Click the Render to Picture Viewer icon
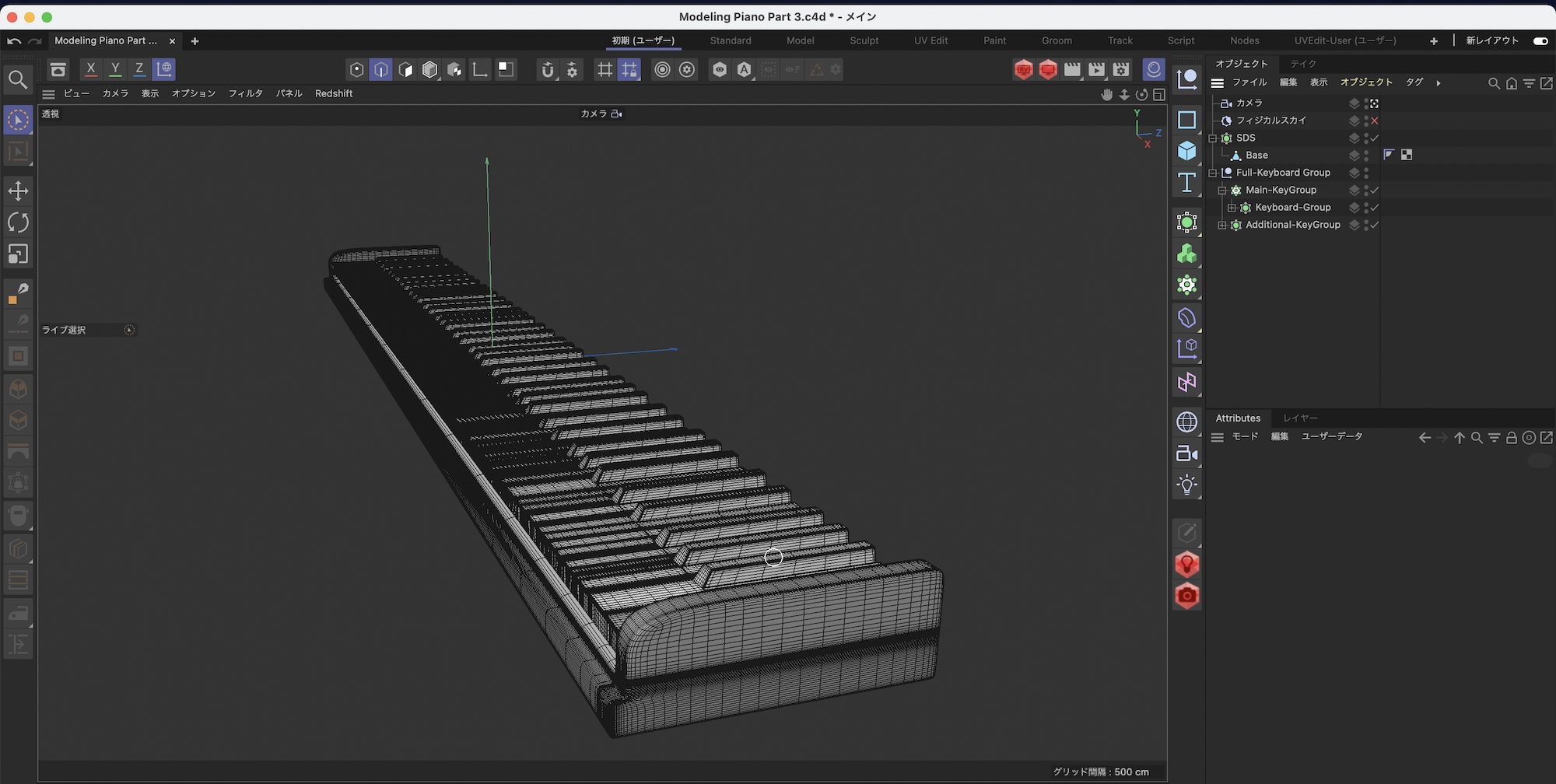Screen dimensions: 1556x784 pos(1096,69)
